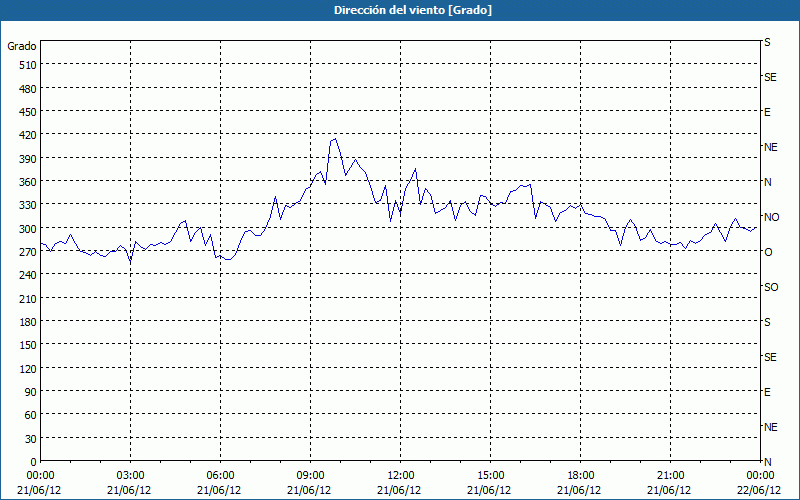Click the 06:00 time axis label
The width and height of the screenshot is (800, 500).
point(220,476)
